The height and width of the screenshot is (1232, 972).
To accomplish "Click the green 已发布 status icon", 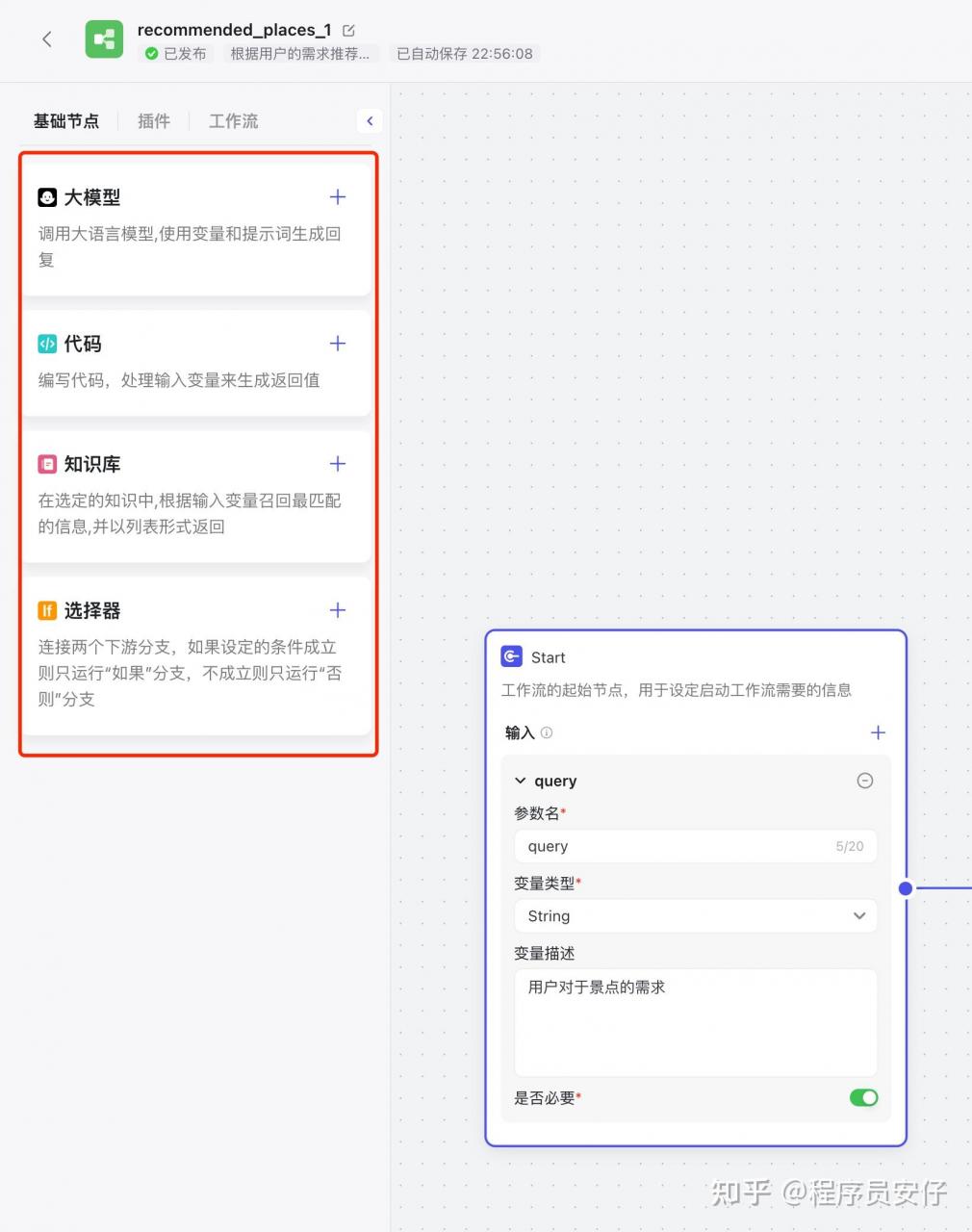I will (151, 54).
